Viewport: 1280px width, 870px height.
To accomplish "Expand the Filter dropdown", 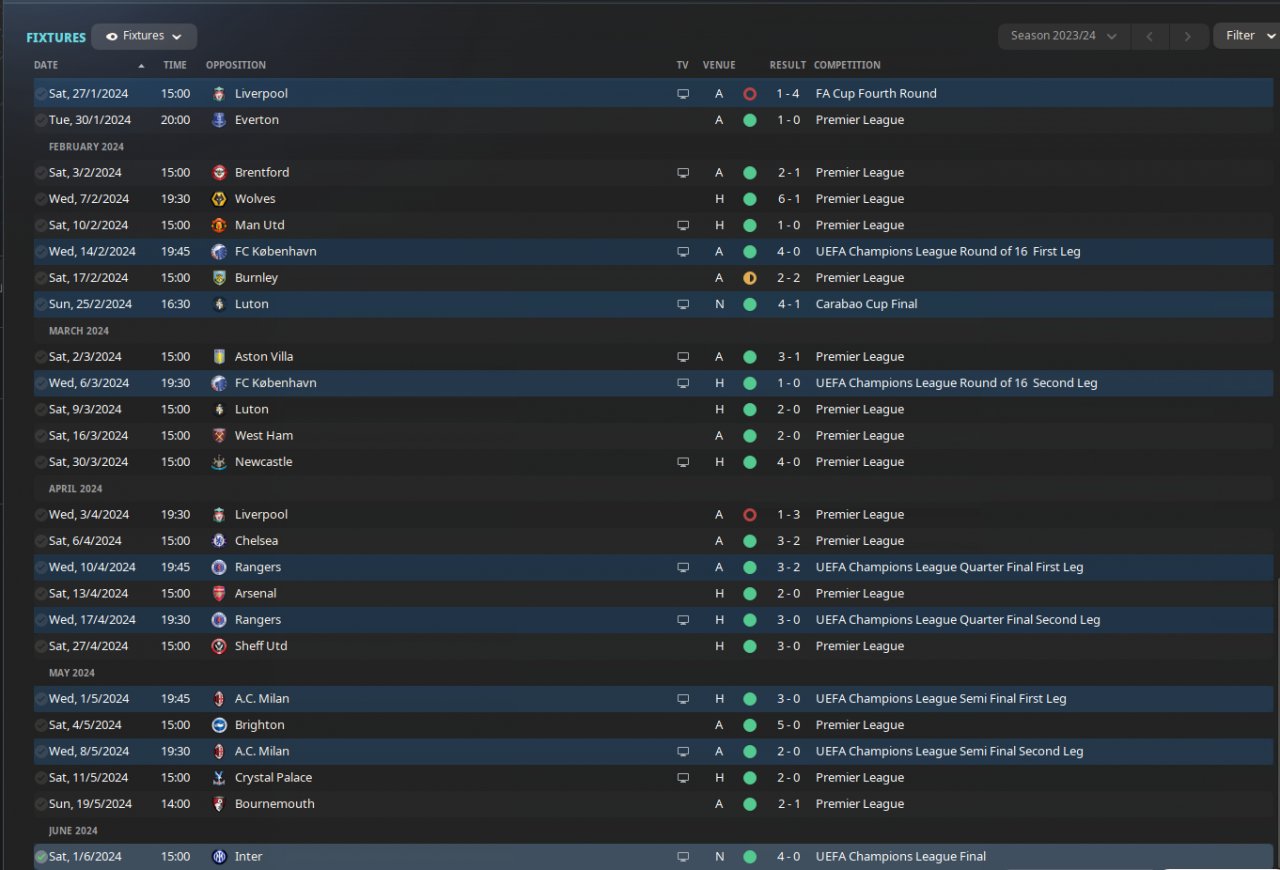I will pyautogui.click(x=1246, y=36).
